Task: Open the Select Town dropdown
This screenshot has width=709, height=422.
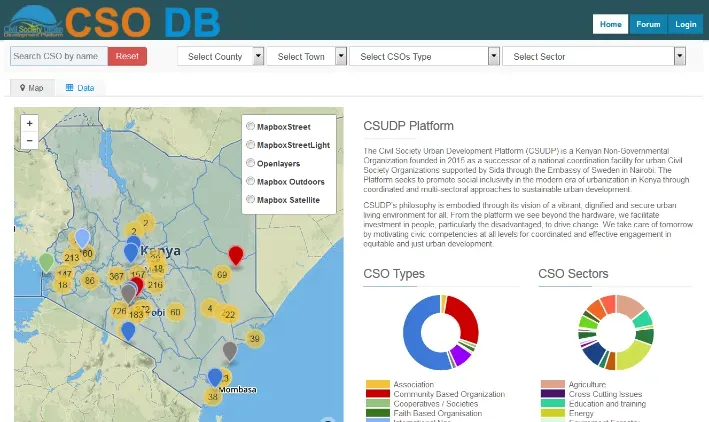Action: coord(307,57)
